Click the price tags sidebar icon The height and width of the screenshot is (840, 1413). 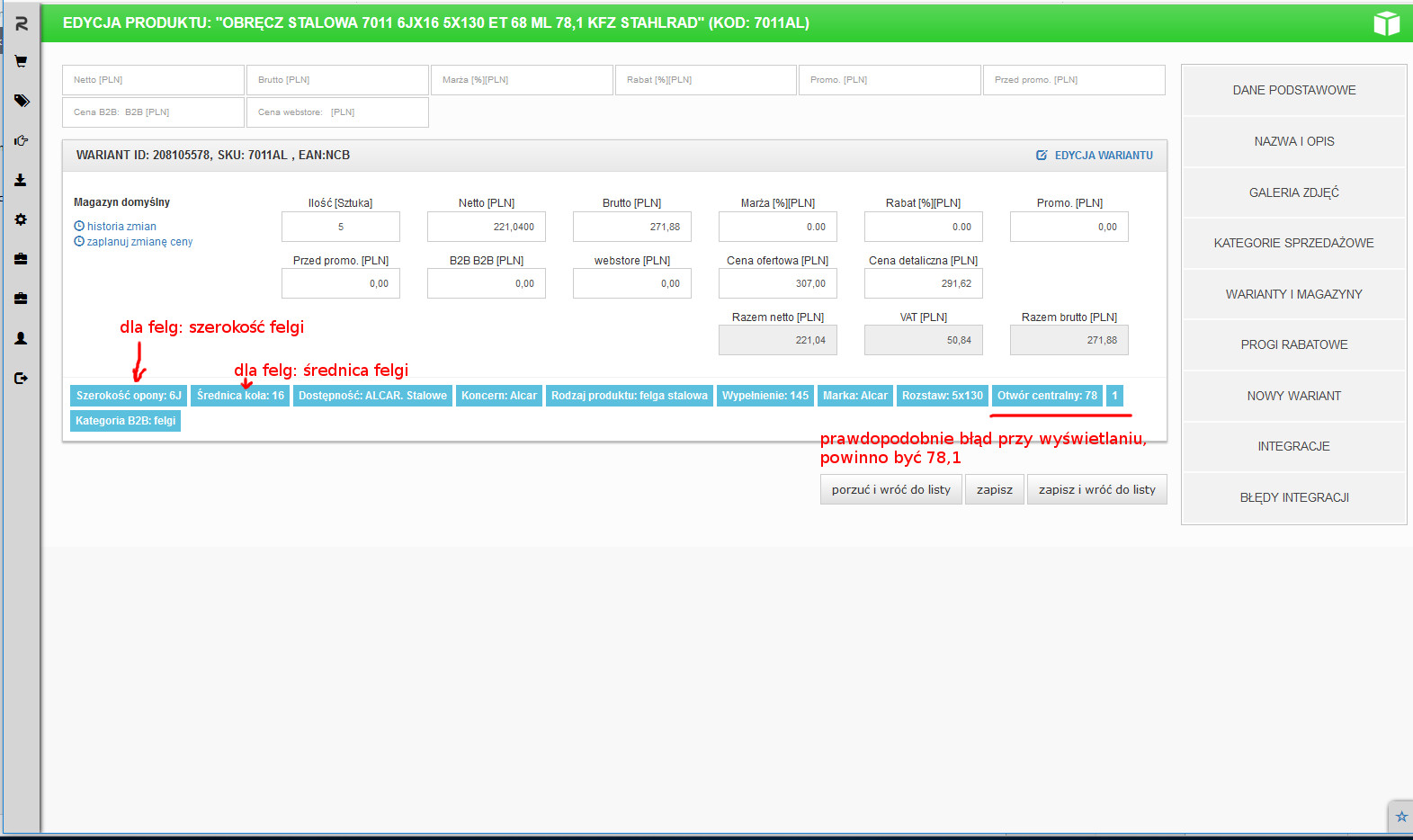click(22, 101)
